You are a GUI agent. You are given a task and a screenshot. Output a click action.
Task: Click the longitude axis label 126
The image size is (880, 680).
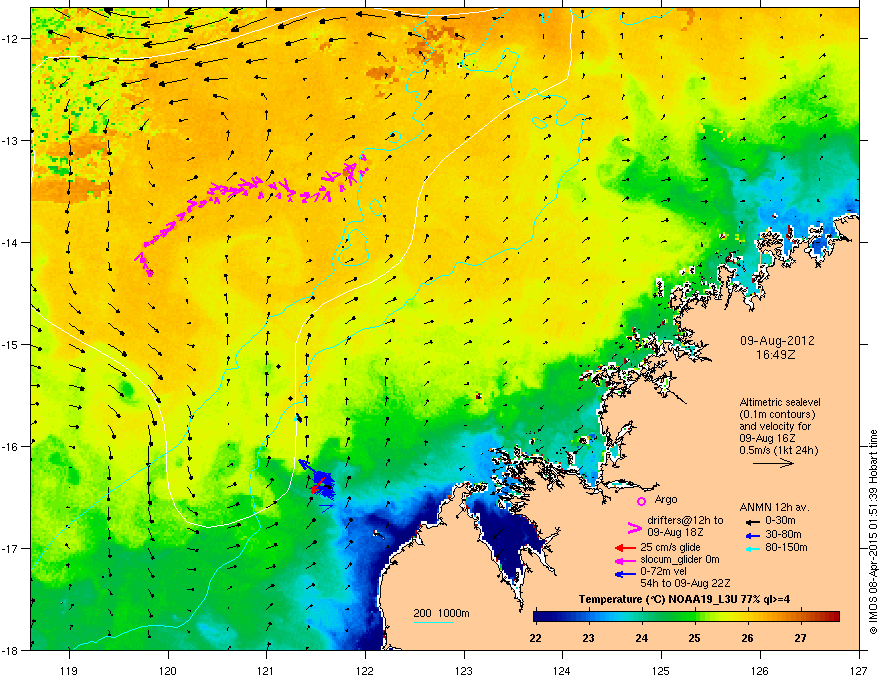(x=760, y=671)
